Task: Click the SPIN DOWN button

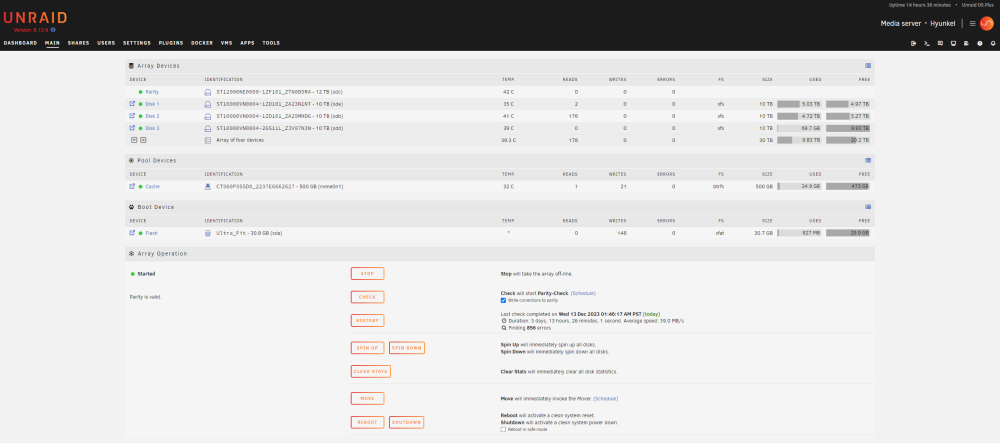Action: [407, 348]
